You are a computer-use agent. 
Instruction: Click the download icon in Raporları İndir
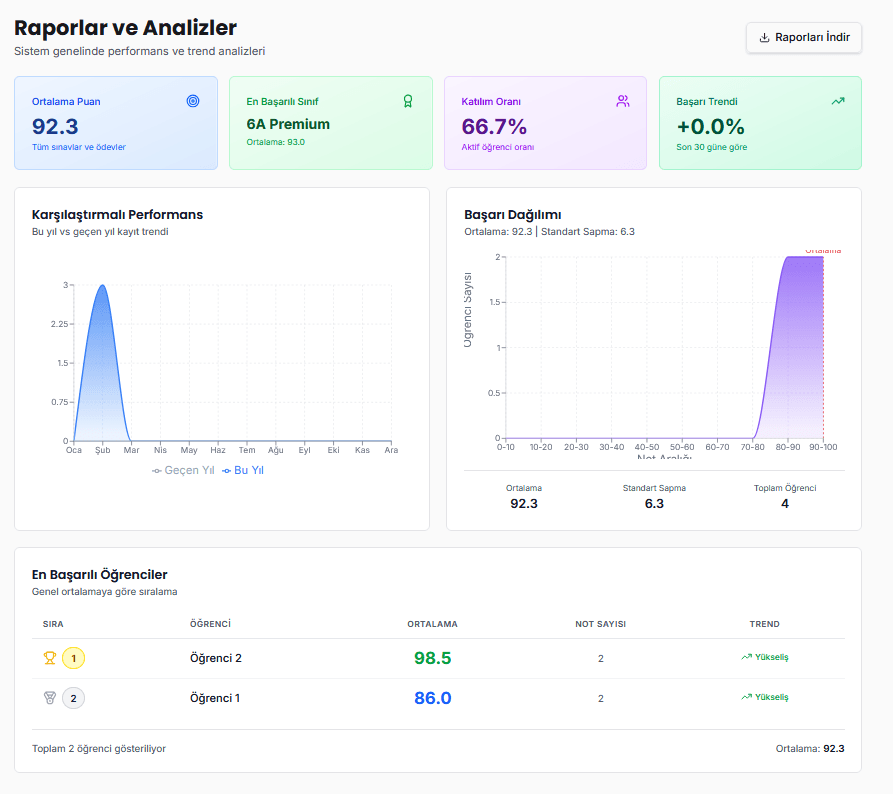pos(765,38)
